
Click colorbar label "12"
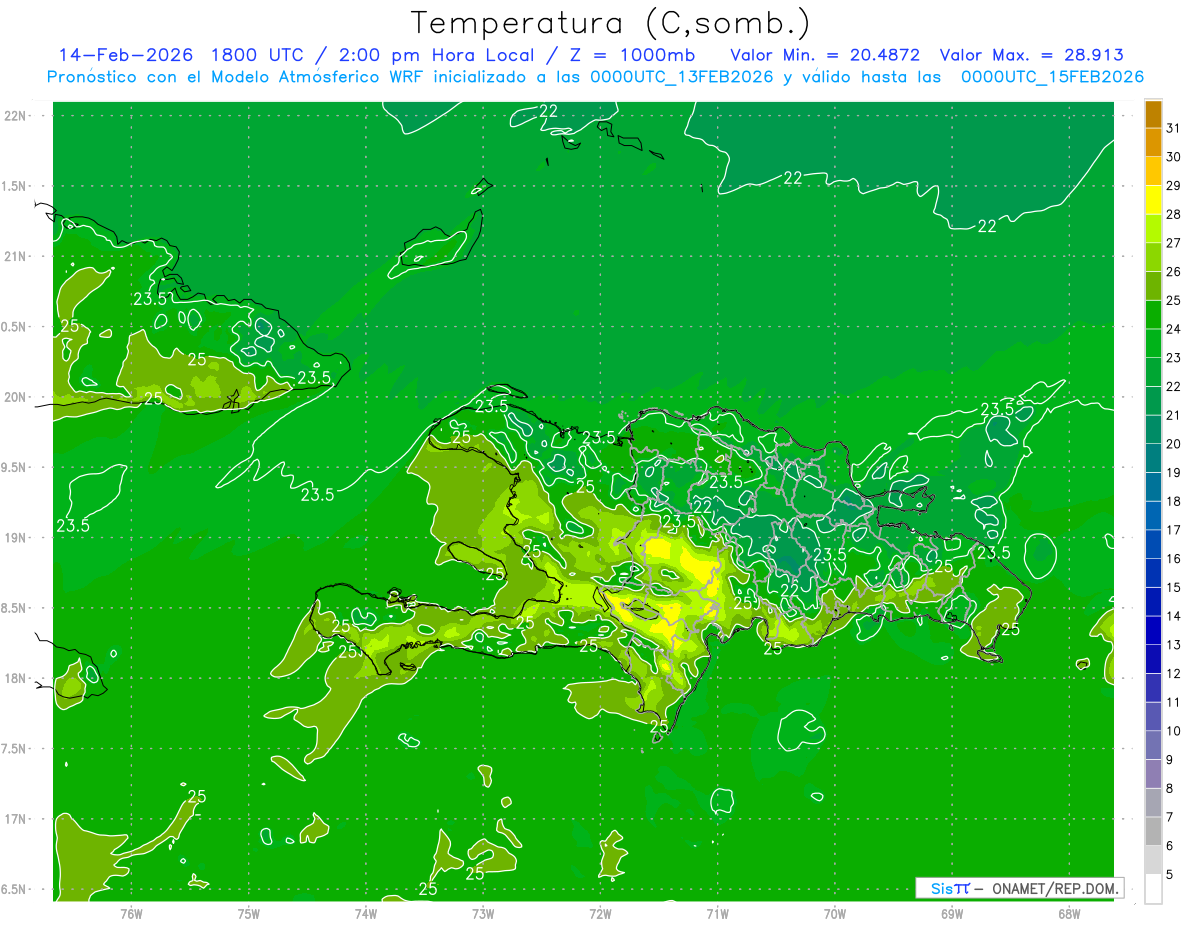click(x=1174, y=674)
